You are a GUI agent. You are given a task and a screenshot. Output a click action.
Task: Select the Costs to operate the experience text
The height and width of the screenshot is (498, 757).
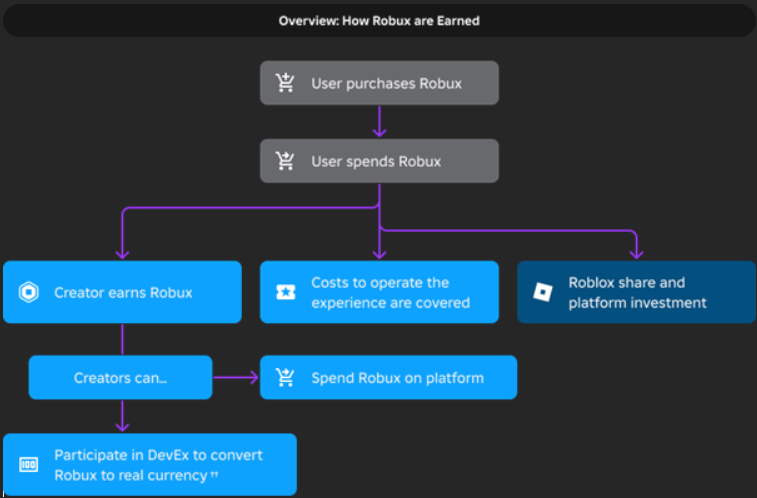point(390,293)
